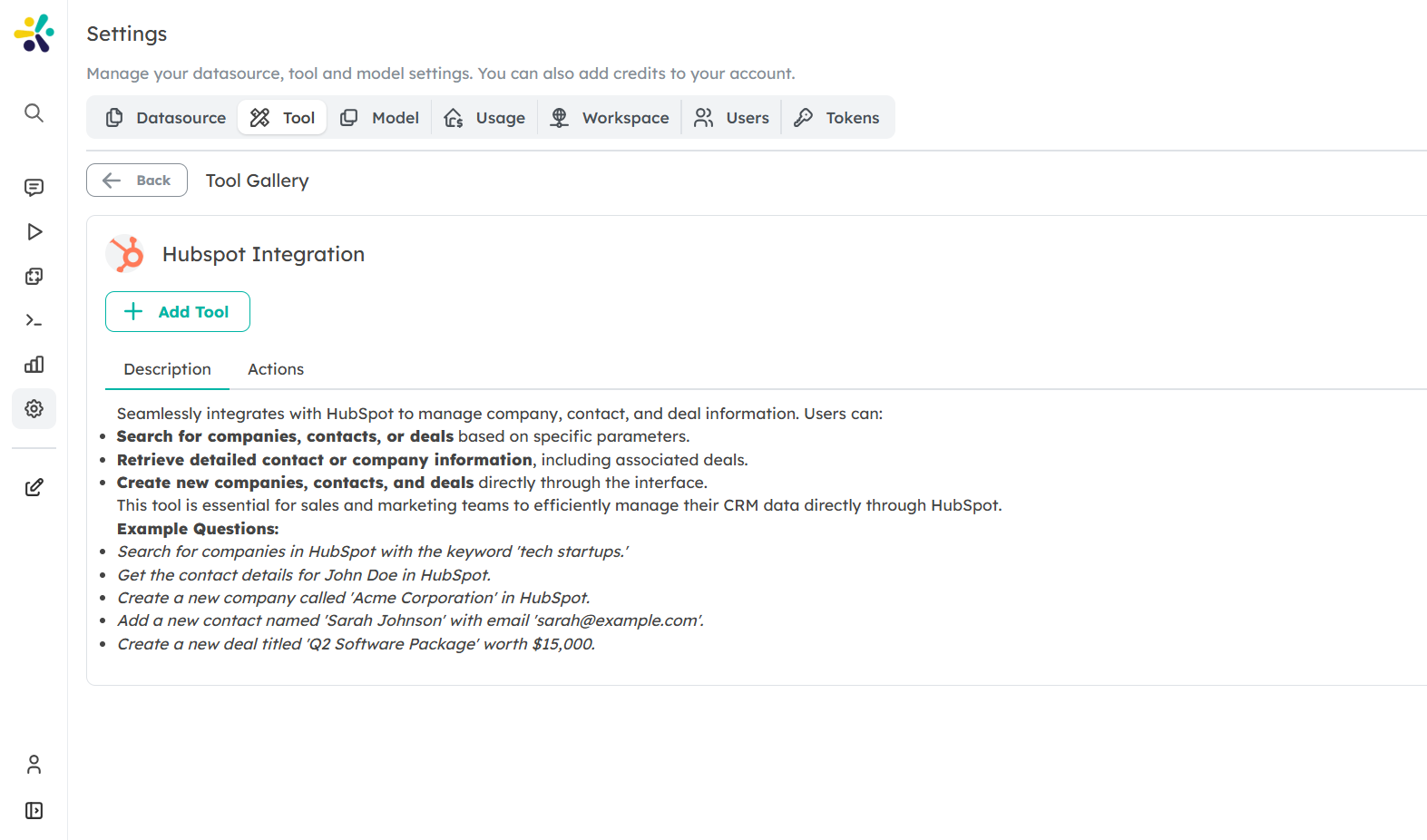This screenshot has height=840, width=1427.
Task: Click the Hubspot logo icon
Action: pos(126,255)
